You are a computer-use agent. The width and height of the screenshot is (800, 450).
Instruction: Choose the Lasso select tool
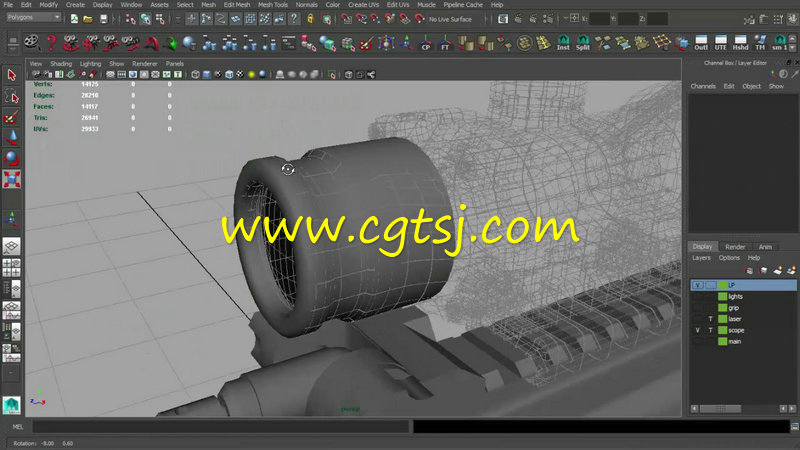[12, 97]
